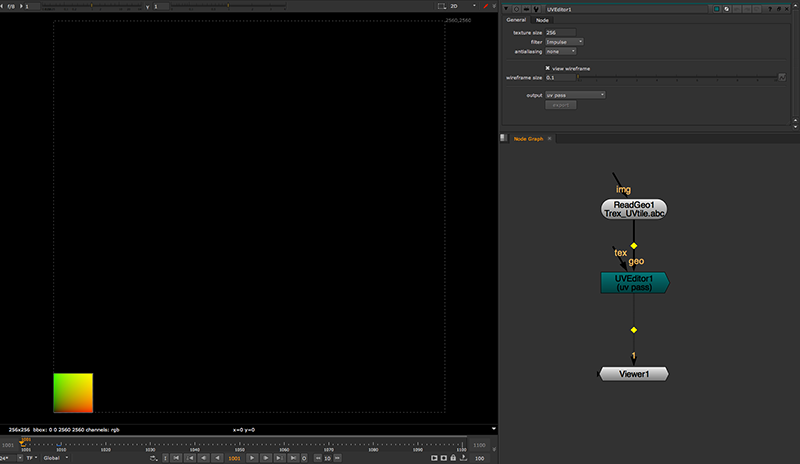The width and height of the screenshot is (800, 464).
Task: Click the center-node icon in properties header
Action: [x=516, y=8]
